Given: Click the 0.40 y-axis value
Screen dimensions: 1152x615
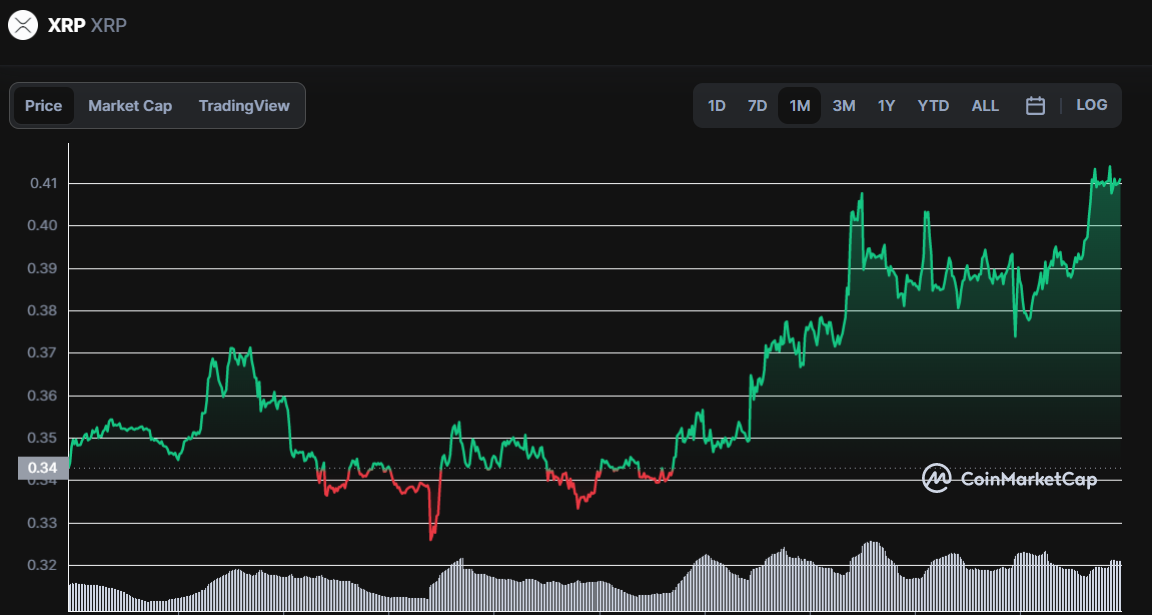Looking at the screenshot, I should click(43, 226).
